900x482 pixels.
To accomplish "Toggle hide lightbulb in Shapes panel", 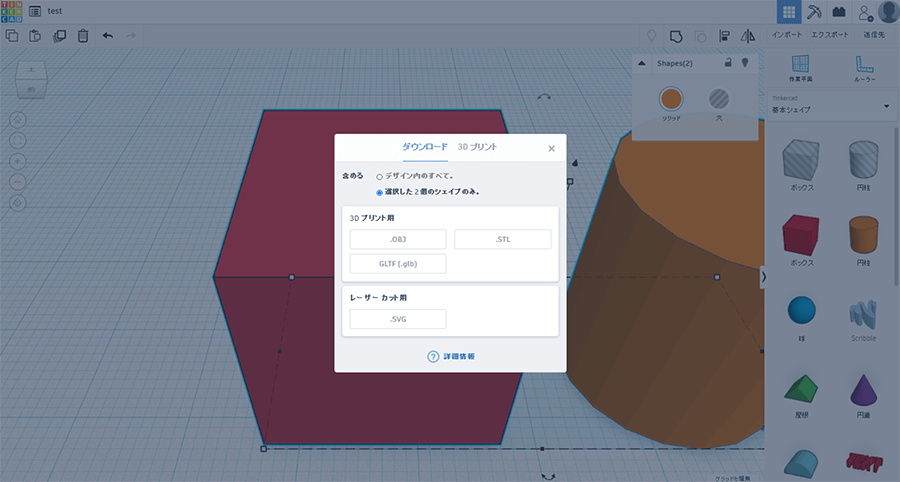I will pos(745,63).
